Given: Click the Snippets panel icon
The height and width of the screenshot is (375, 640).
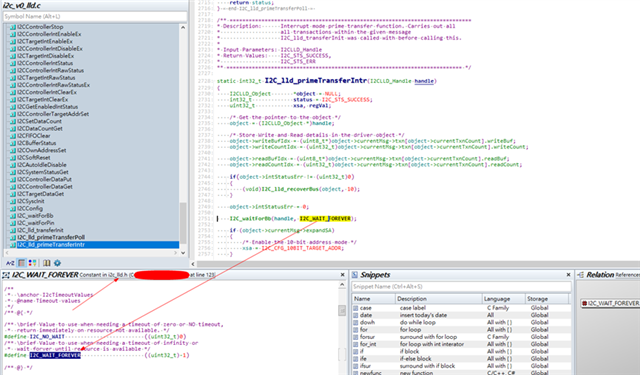Looking at the screenshot, I should click(355, 275).
